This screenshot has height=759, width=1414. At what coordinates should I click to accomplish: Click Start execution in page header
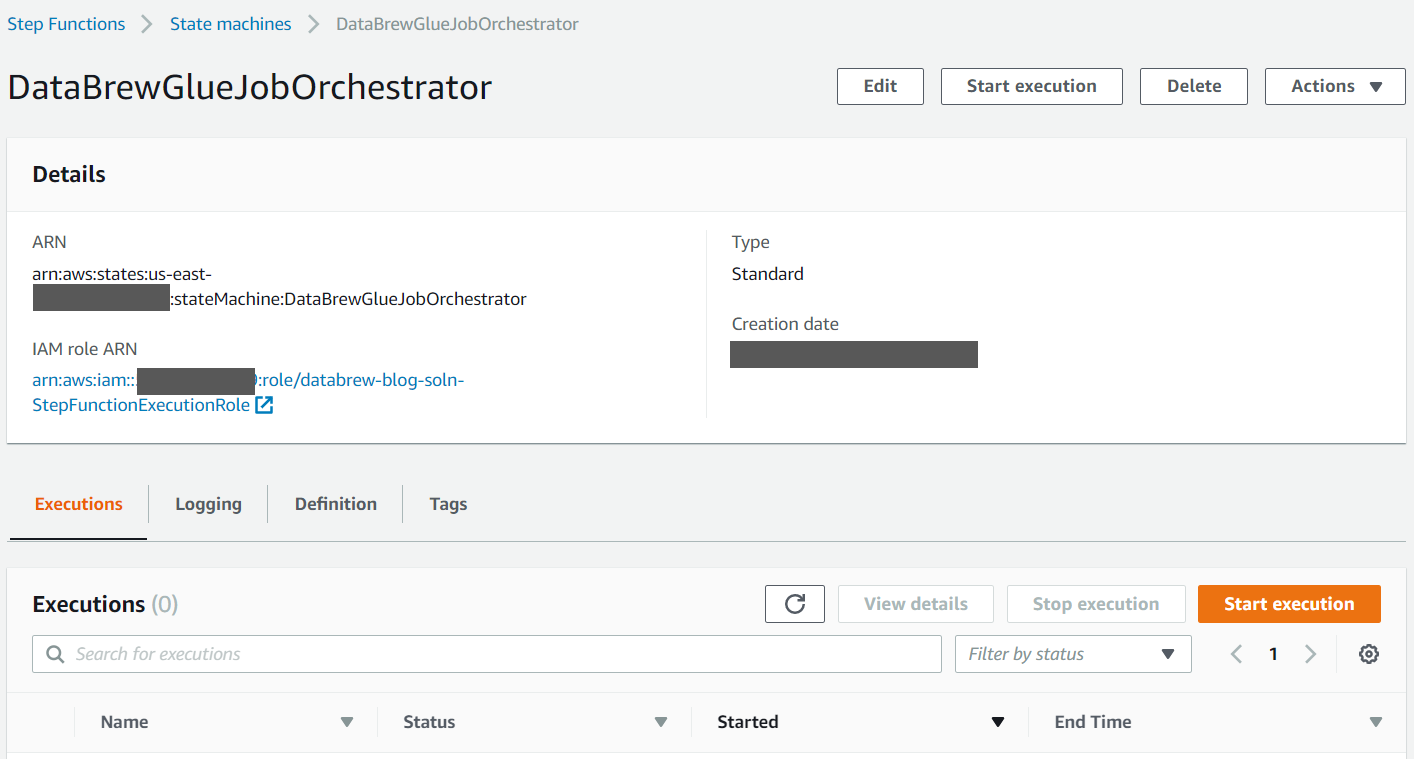pyautogui.click(x=1031, y=86)
